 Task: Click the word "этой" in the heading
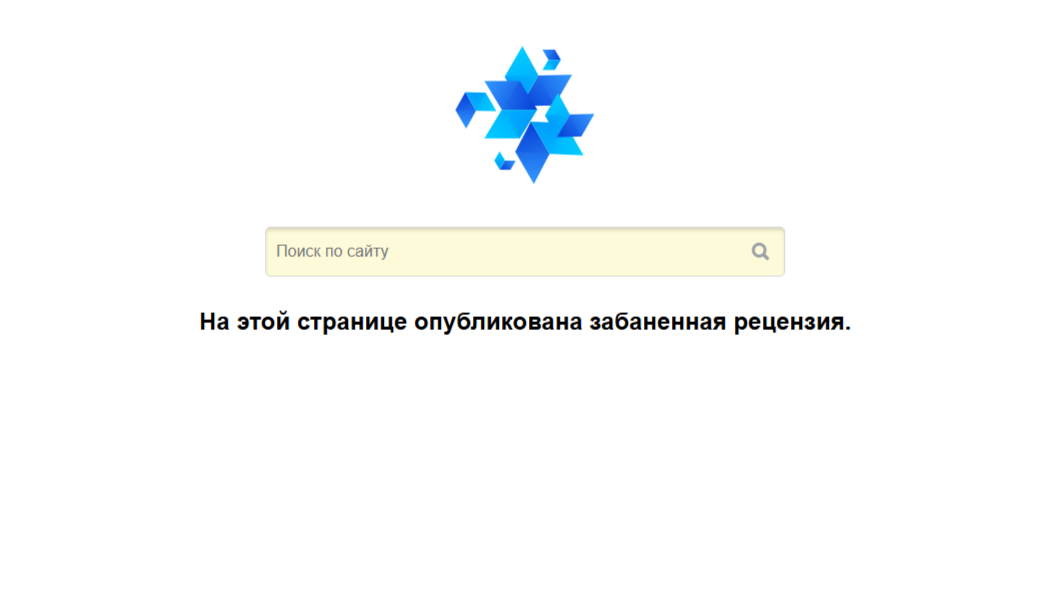click(264, 322)
